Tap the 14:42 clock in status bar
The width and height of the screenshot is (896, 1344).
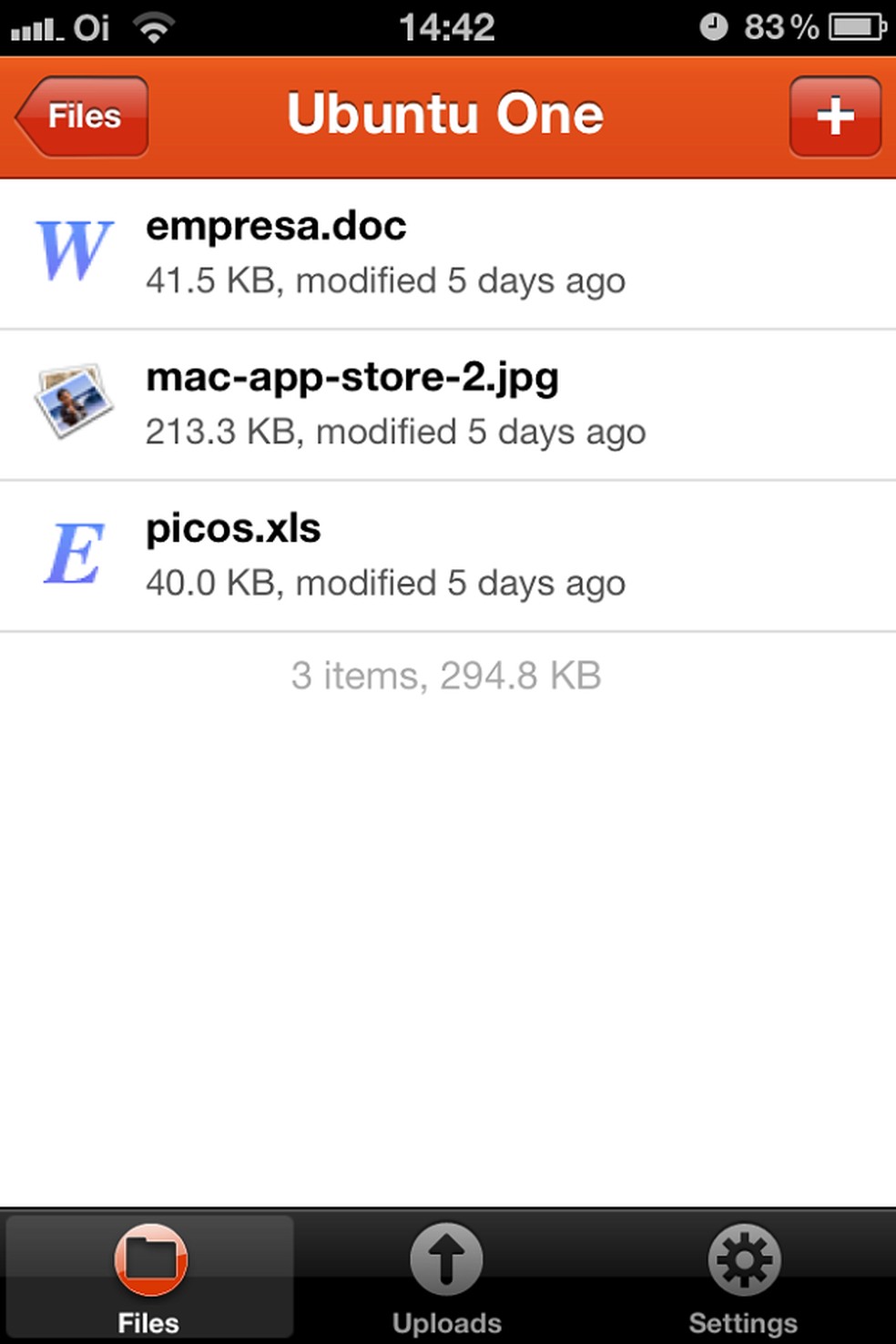pos(446,27)
